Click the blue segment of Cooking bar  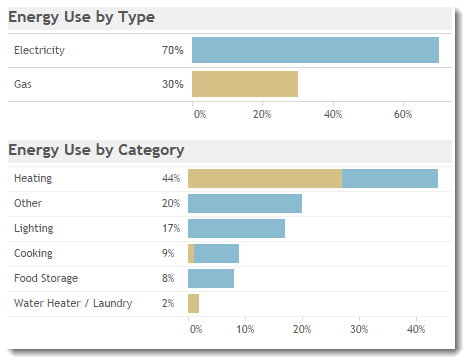pos(217,253)
